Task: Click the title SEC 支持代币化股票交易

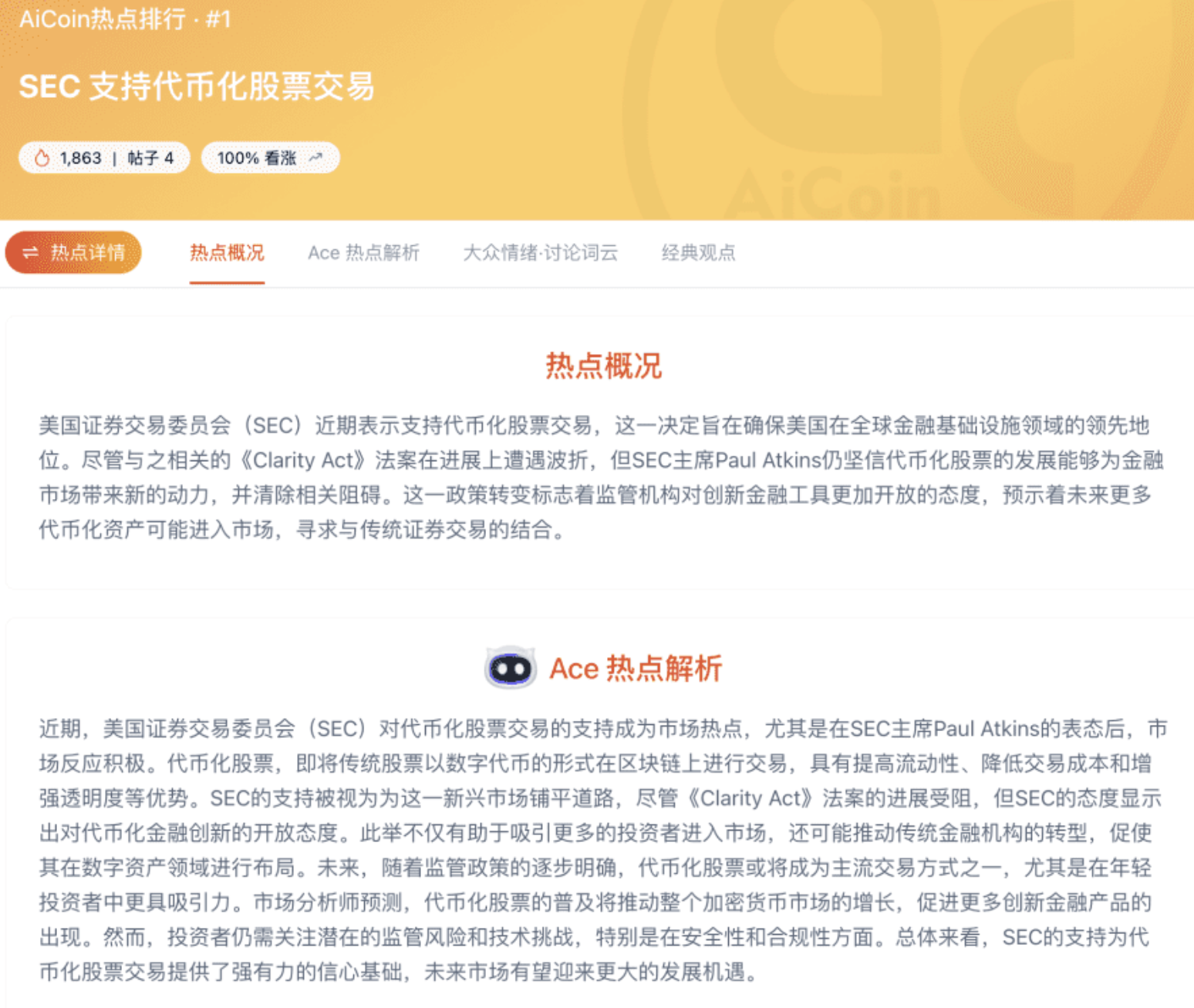Action: 197,86
